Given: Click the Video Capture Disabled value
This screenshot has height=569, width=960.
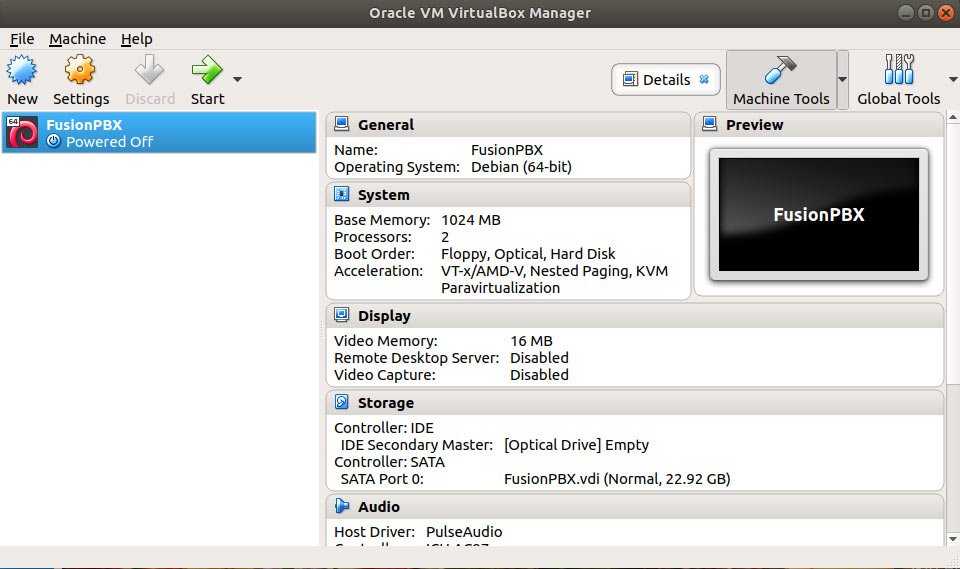Looking at the screenshot, I should (539, 375).
